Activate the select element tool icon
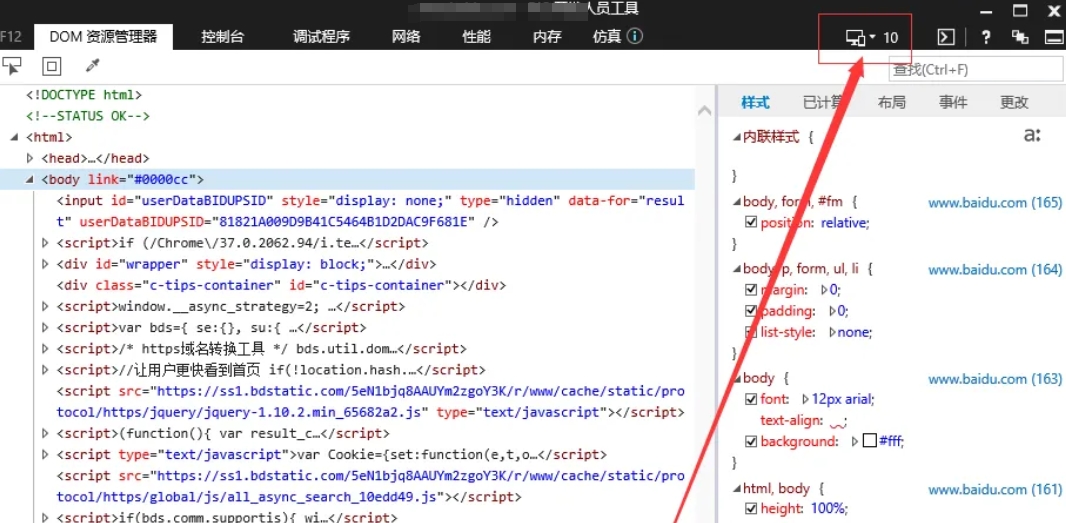 12,65
